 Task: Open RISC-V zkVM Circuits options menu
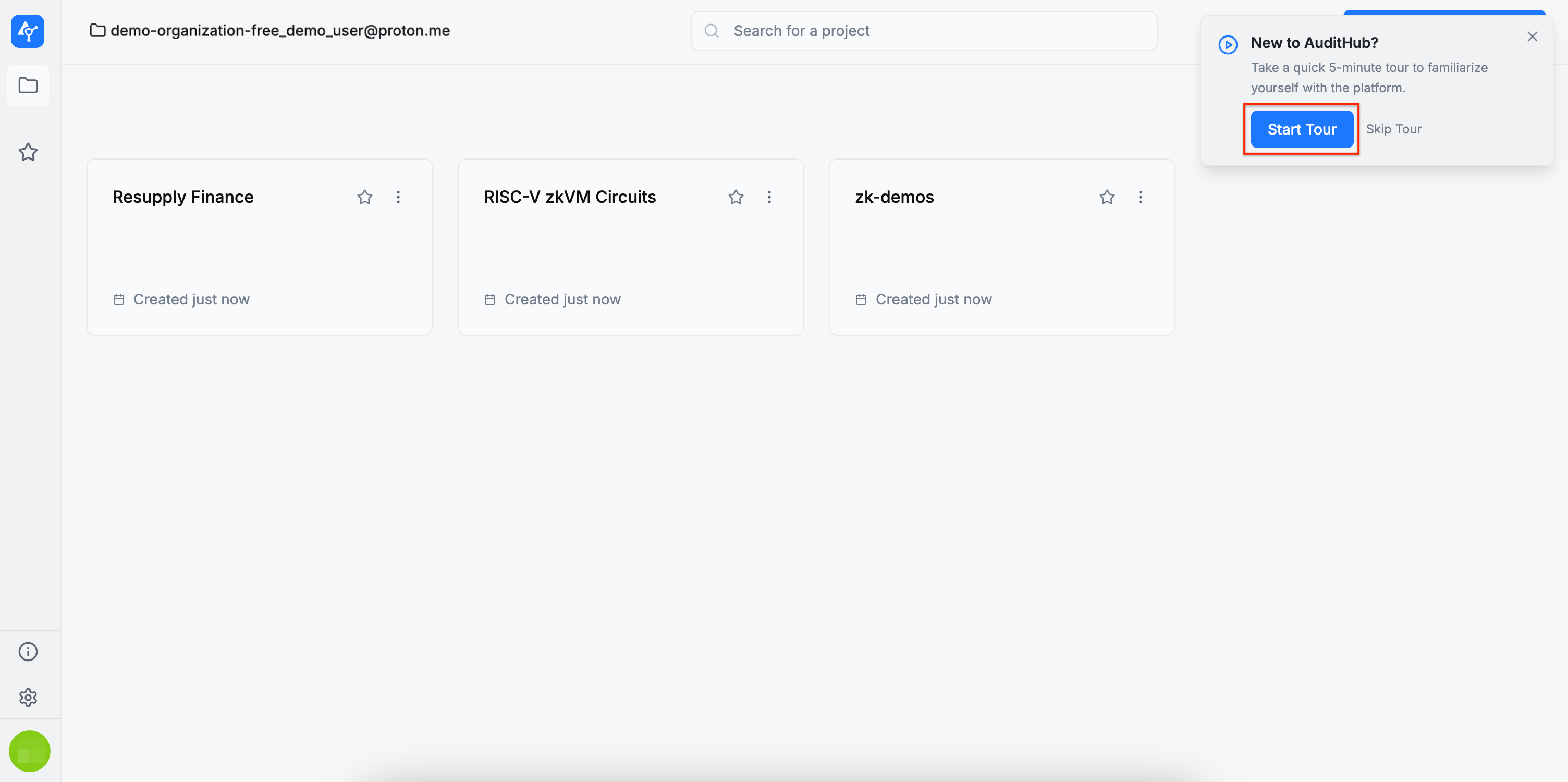coord(769,197)
